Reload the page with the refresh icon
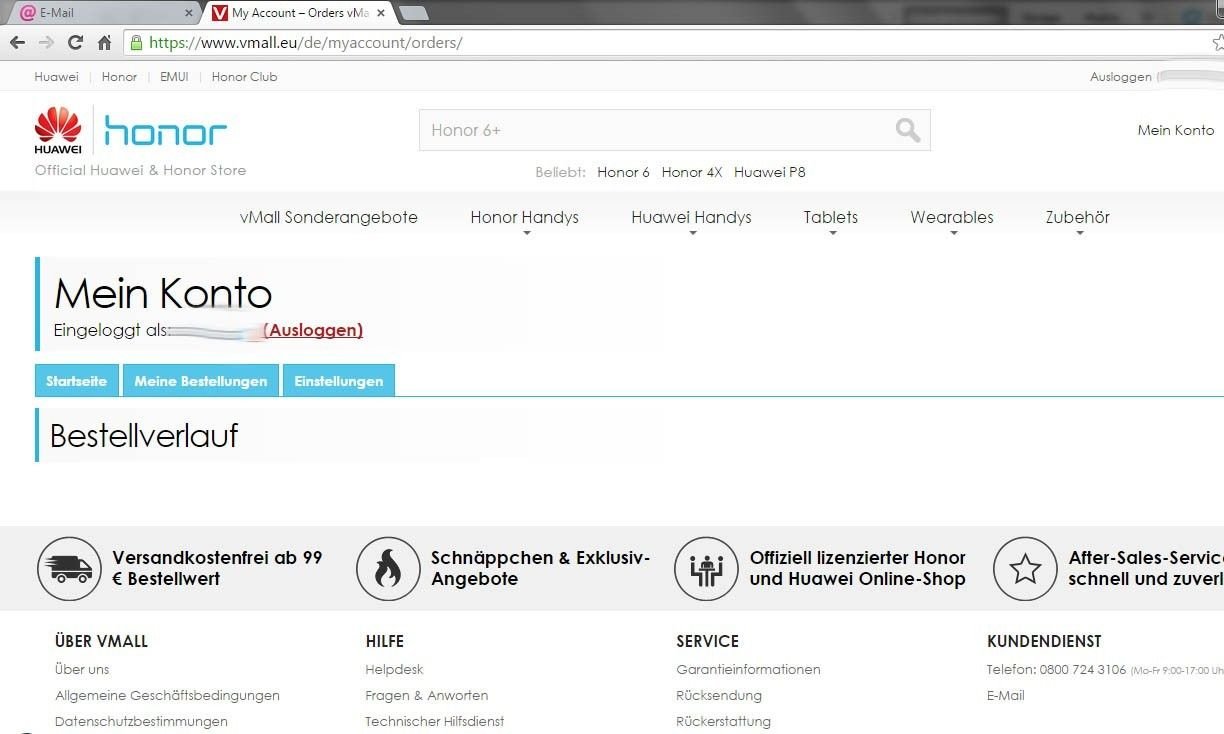Viewport: 1224px width, 734px height. 75,43
